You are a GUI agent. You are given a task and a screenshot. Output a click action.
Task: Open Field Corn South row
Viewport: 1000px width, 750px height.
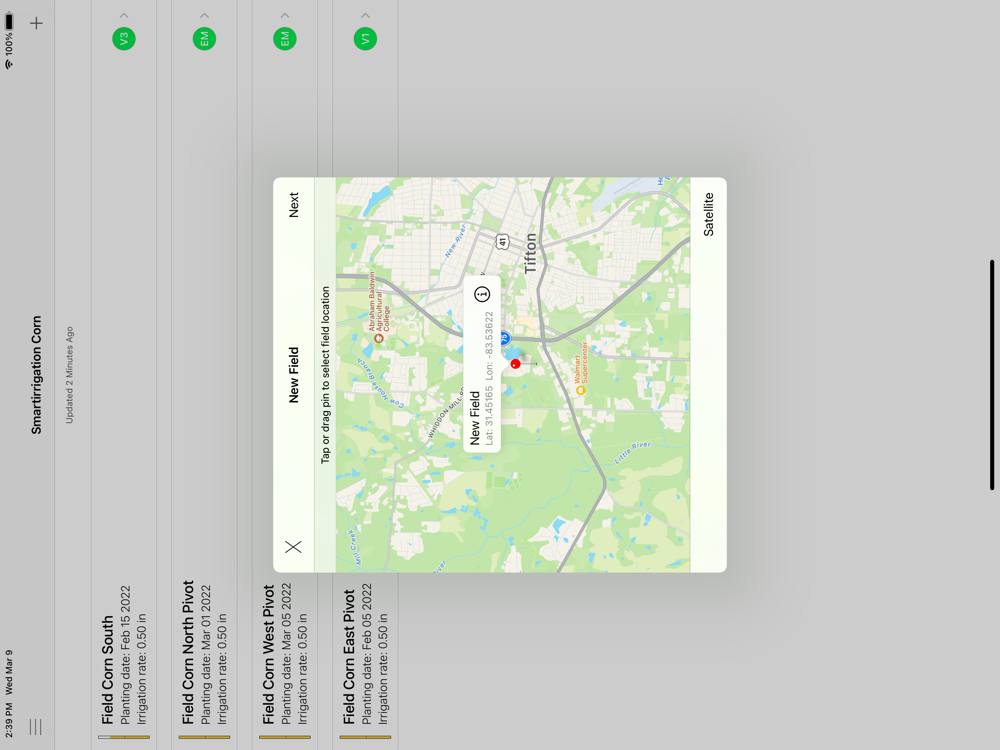tap(124, 375)
